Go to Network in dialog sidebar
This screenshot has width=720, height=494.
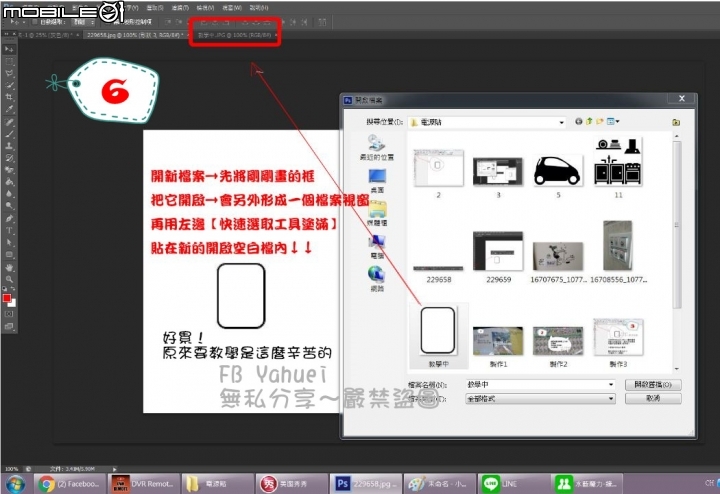(377, 279)
